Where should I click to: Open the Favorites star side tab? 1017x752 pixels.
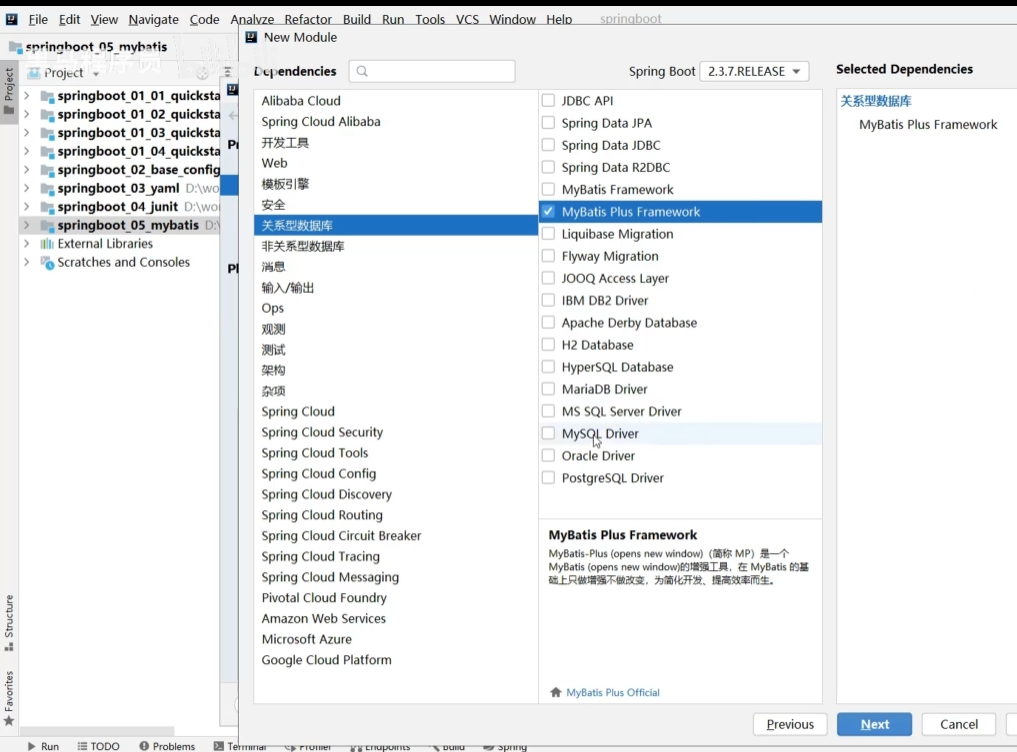pyautogui.click(x=9, y=698)
